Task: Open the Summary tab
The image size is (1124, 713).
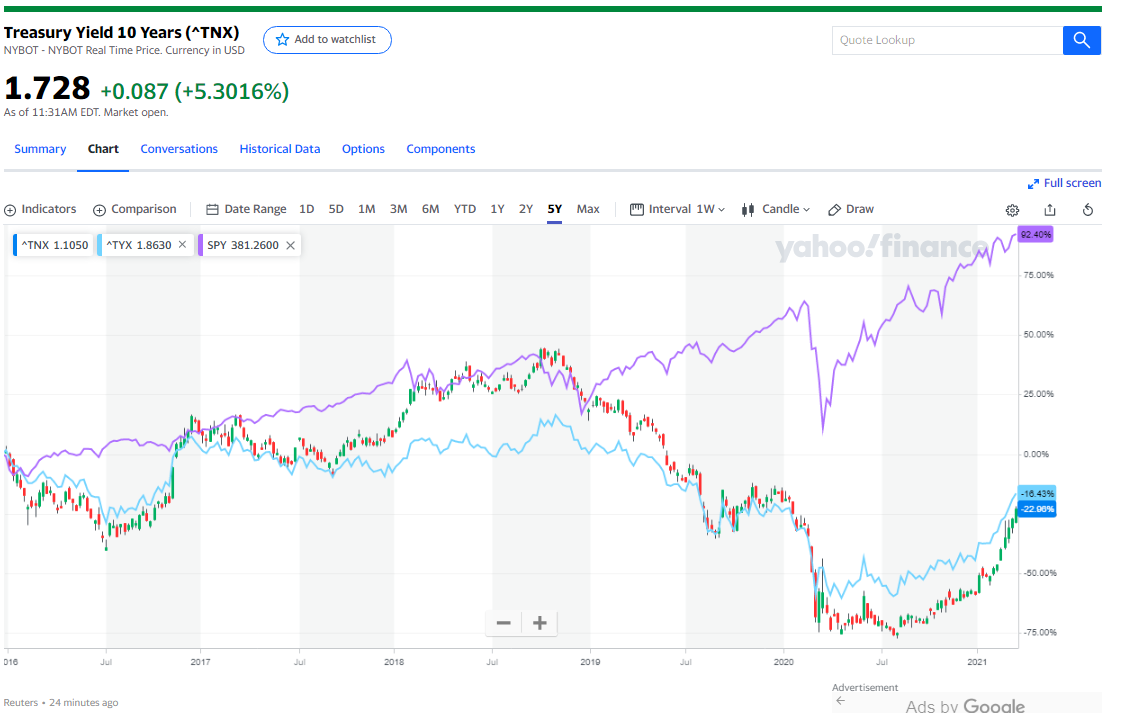Action: point(40,149)
